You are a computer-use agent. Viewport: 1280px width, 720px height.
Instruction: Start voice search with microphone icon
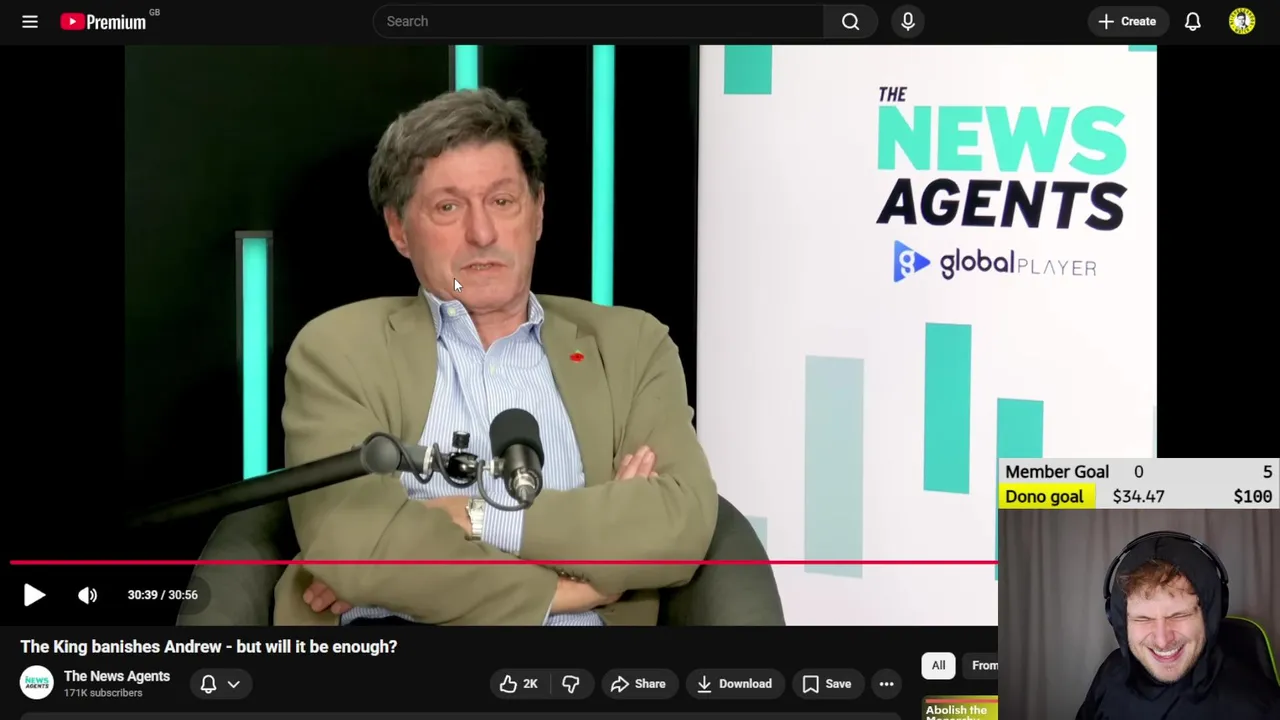pyautogui.click(x=908, y=21)
